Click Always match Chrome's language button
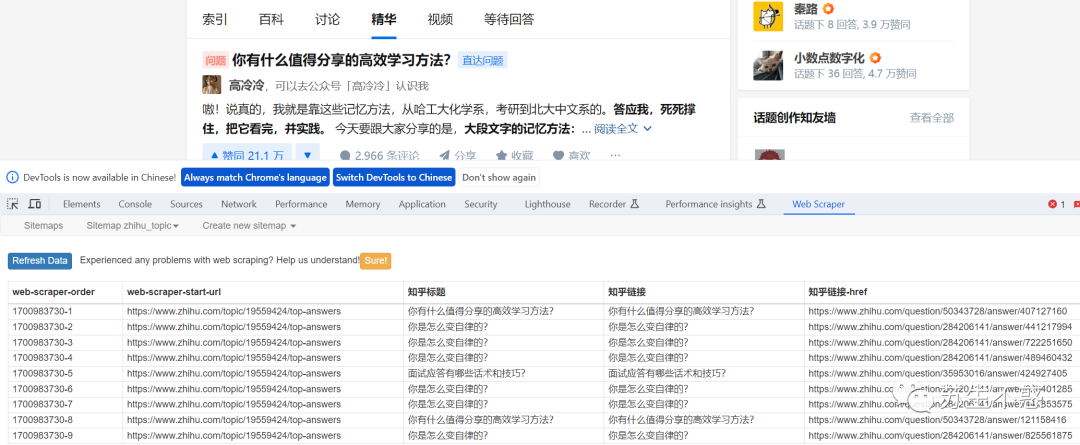1080x445 pixels. point(255,177)
